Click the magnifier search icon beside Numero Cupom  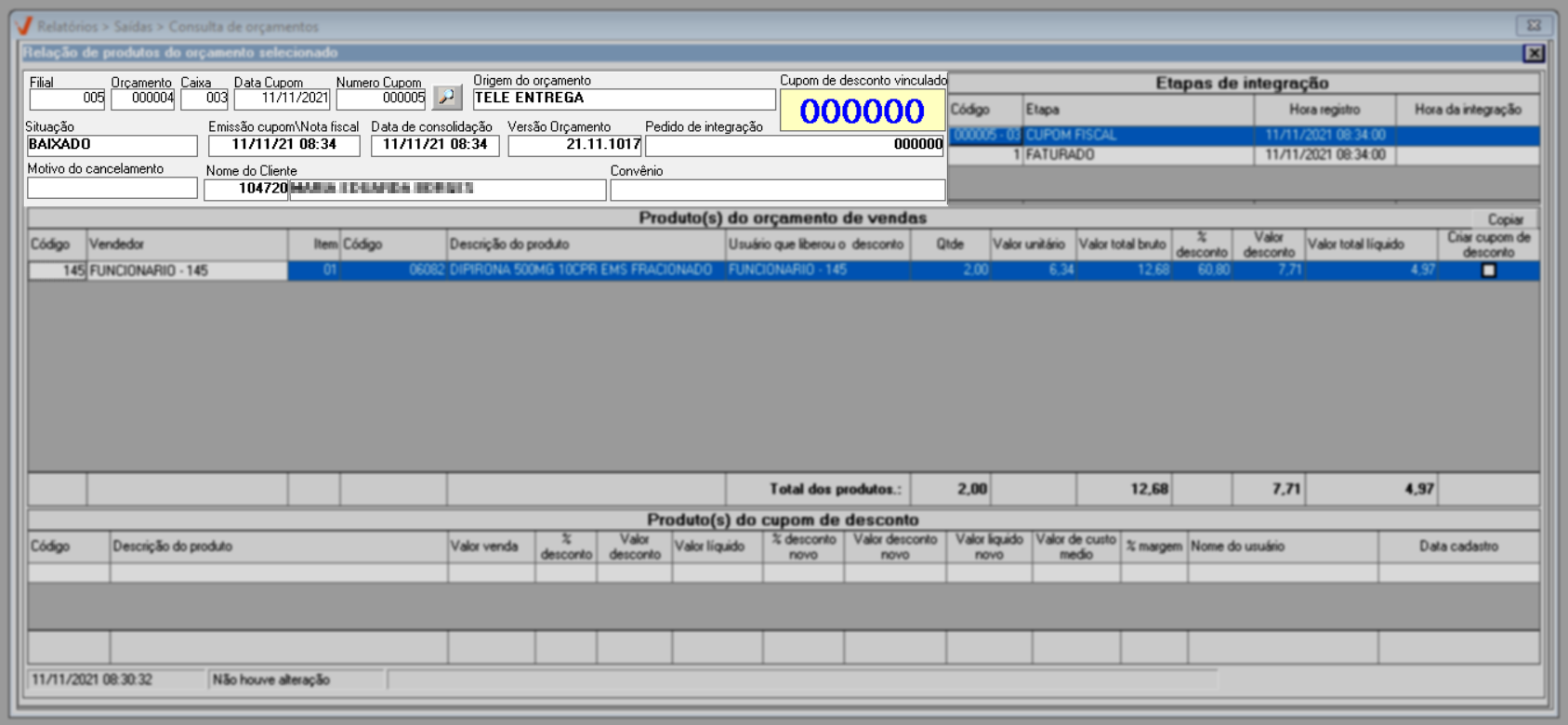[x=447, y=98]
